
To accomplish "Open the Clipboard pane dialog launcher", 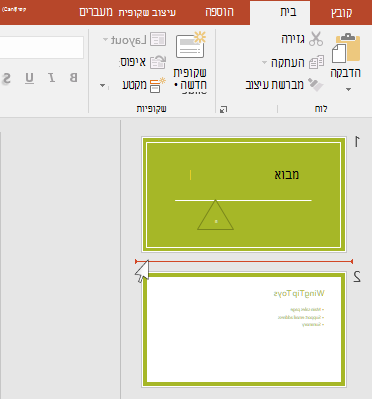I will tap(224, 109).
